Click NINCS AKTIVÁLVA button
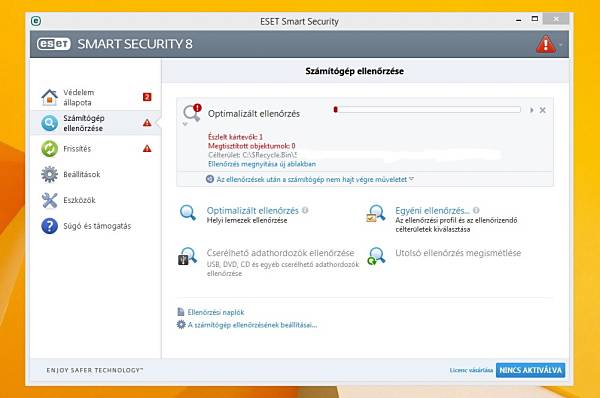The width and height of the screenshot is (600, 398). point(530,370)
